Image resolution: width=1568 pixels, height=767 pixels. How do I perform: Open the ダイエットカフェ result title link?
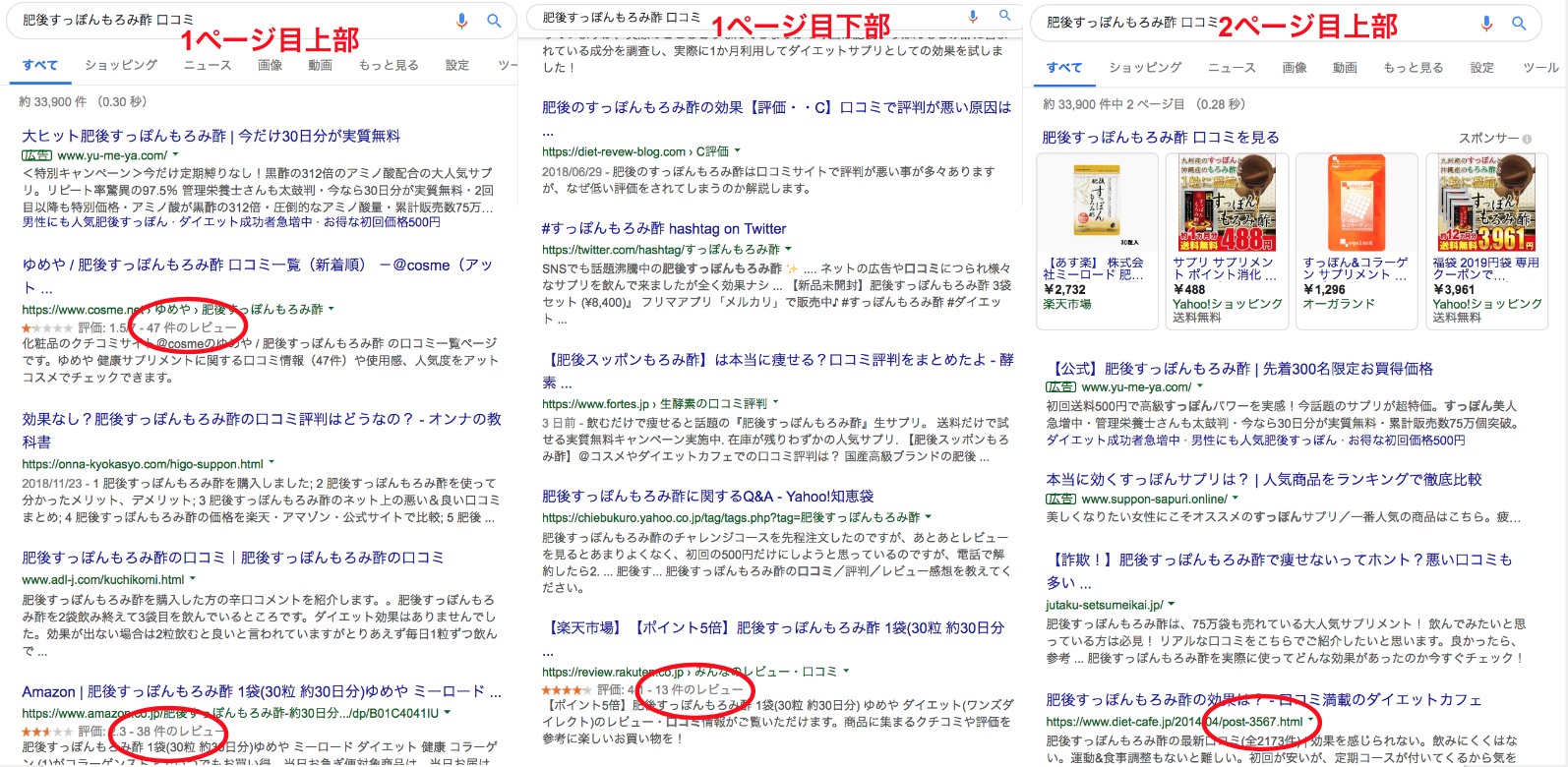pyautogui.click(x=1264, y=699)
